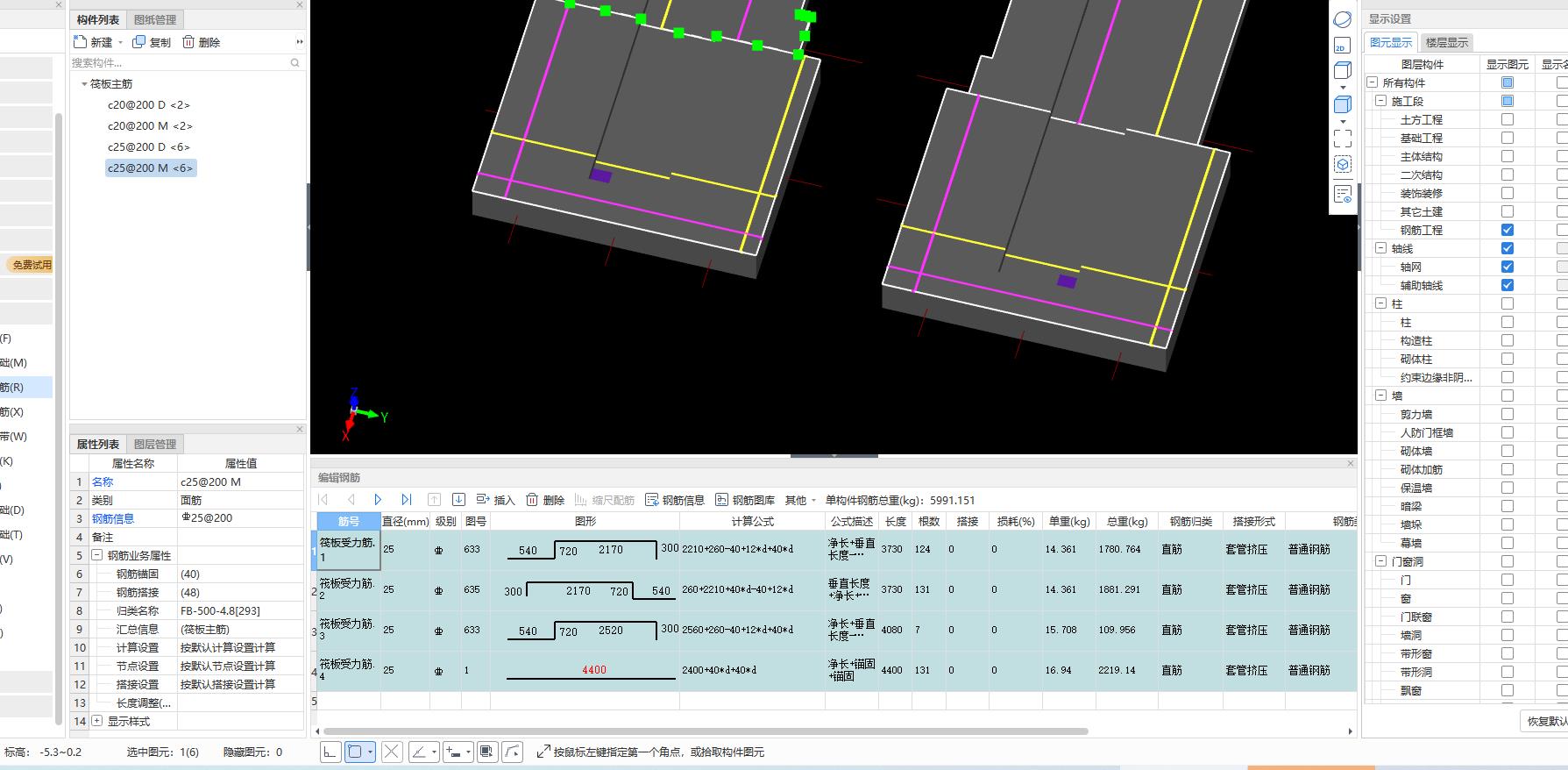The height and width of the screenshot is (770, 1568).
Task: Click the batch select icon in bottom toolbar
Action: point(487,752)
